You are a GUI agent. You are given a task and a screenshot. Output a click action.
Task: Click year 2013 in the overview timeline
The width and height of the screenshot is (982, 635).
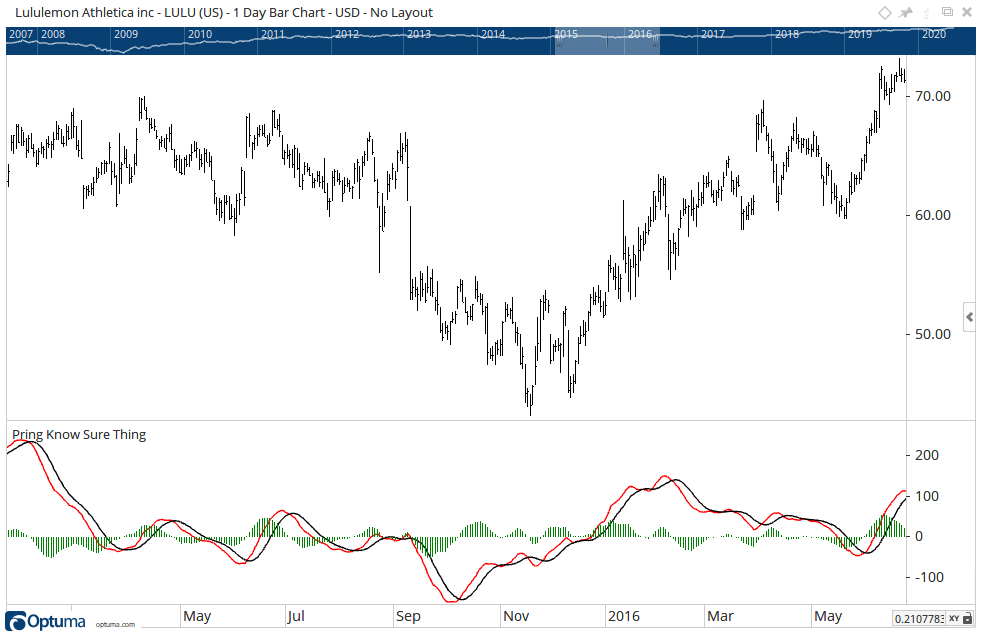(419, 34)
